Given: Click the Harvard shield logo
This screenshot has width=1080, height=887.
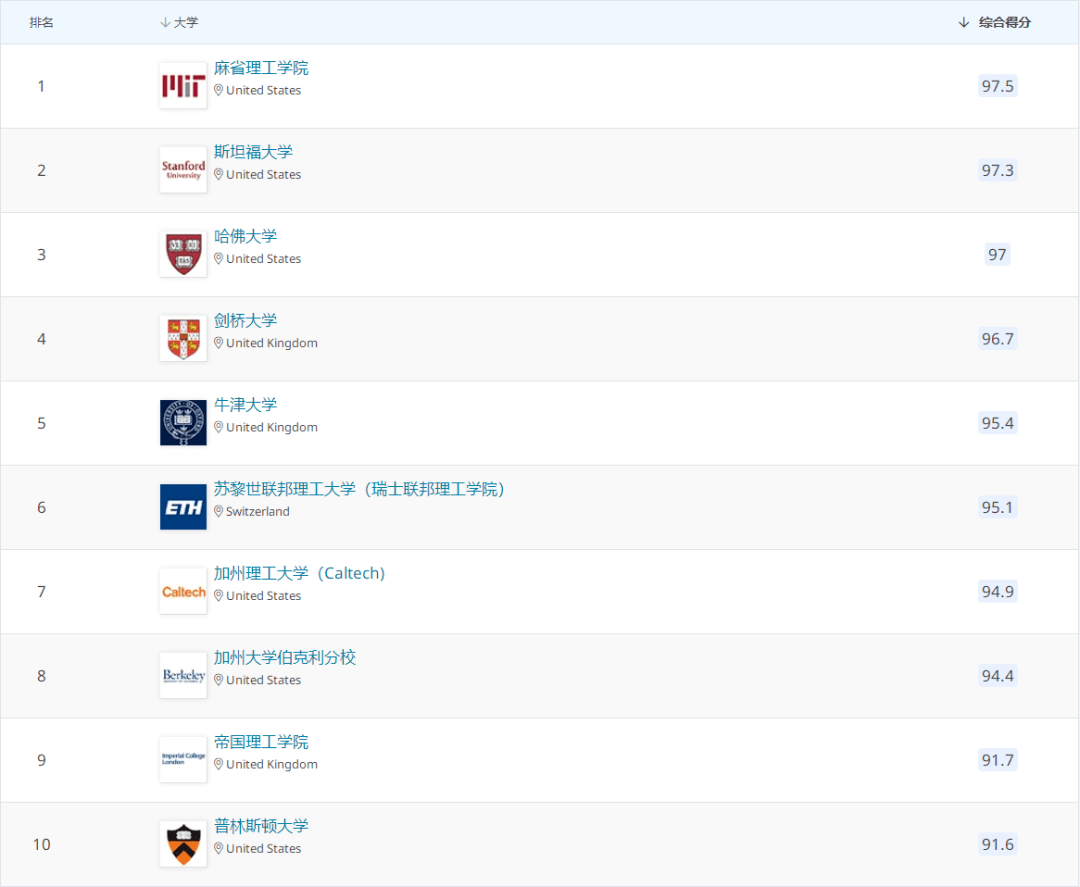Looking at the screenshot, I should tap(183, 254).
